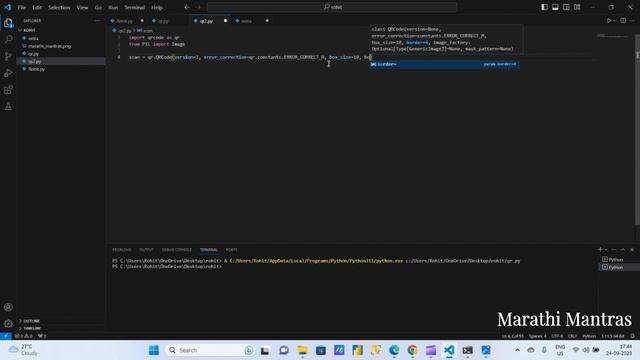Open notifications bell in status bar

click(632, 336)
